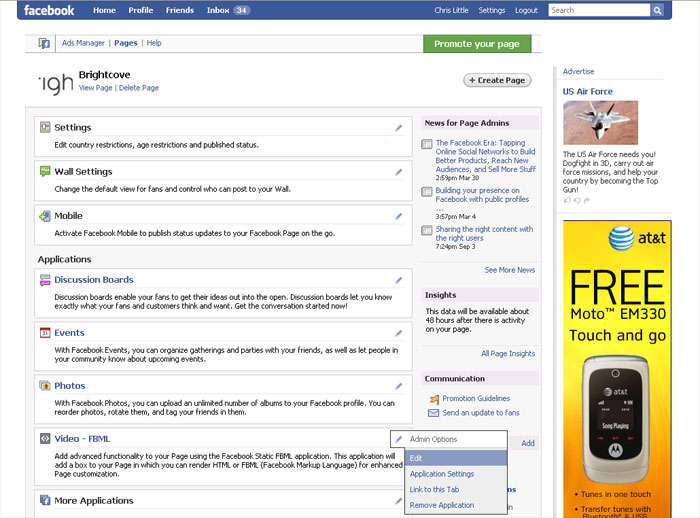The height and width of the screenshot is (518, 700).
Task: Click the search magnifier button
Action: click(x=657, y=10)
